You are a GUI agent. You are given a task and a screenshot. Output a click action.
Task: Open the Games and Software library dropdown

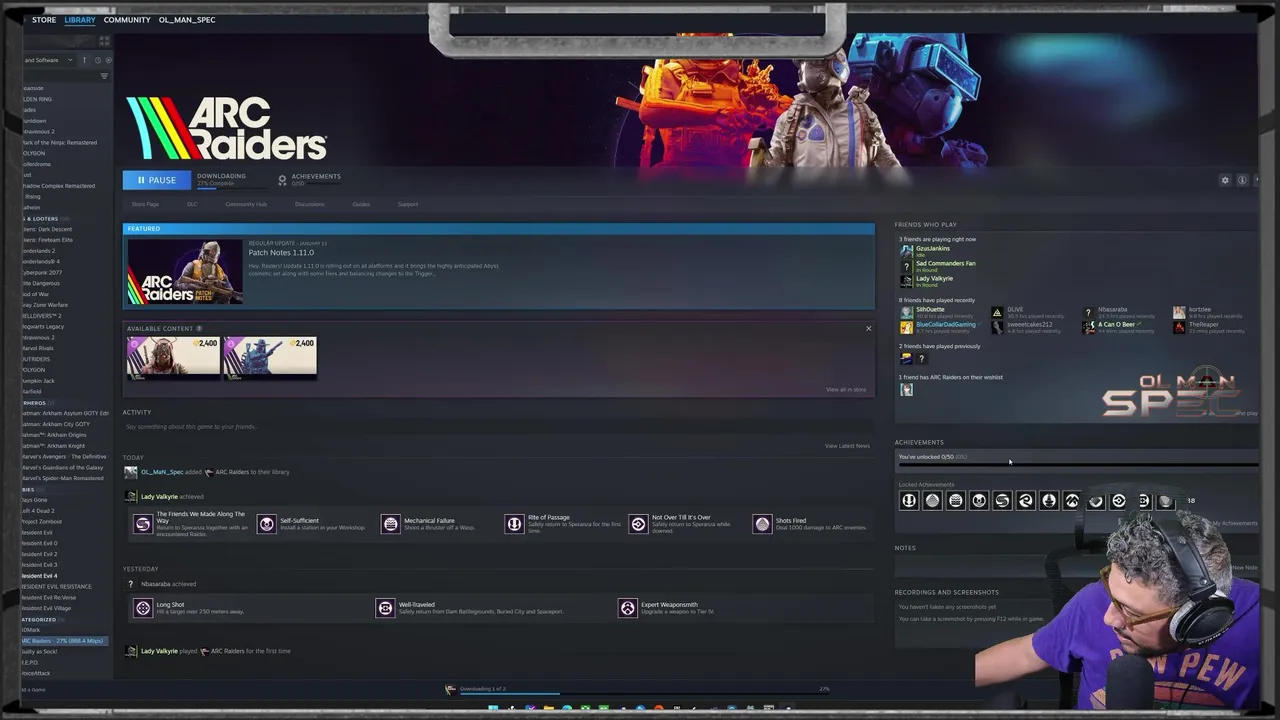point(48,60)
